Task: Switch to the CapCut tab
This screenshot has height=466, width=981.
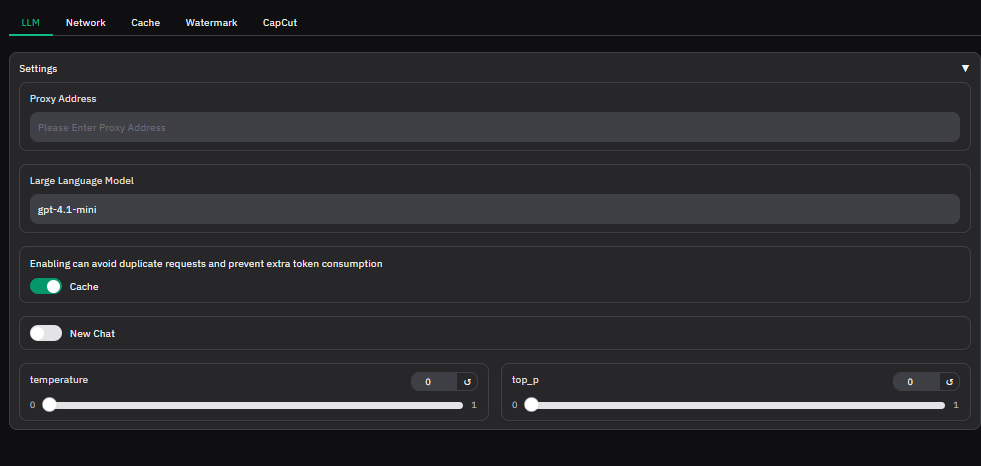Action: tap(279, 22)
